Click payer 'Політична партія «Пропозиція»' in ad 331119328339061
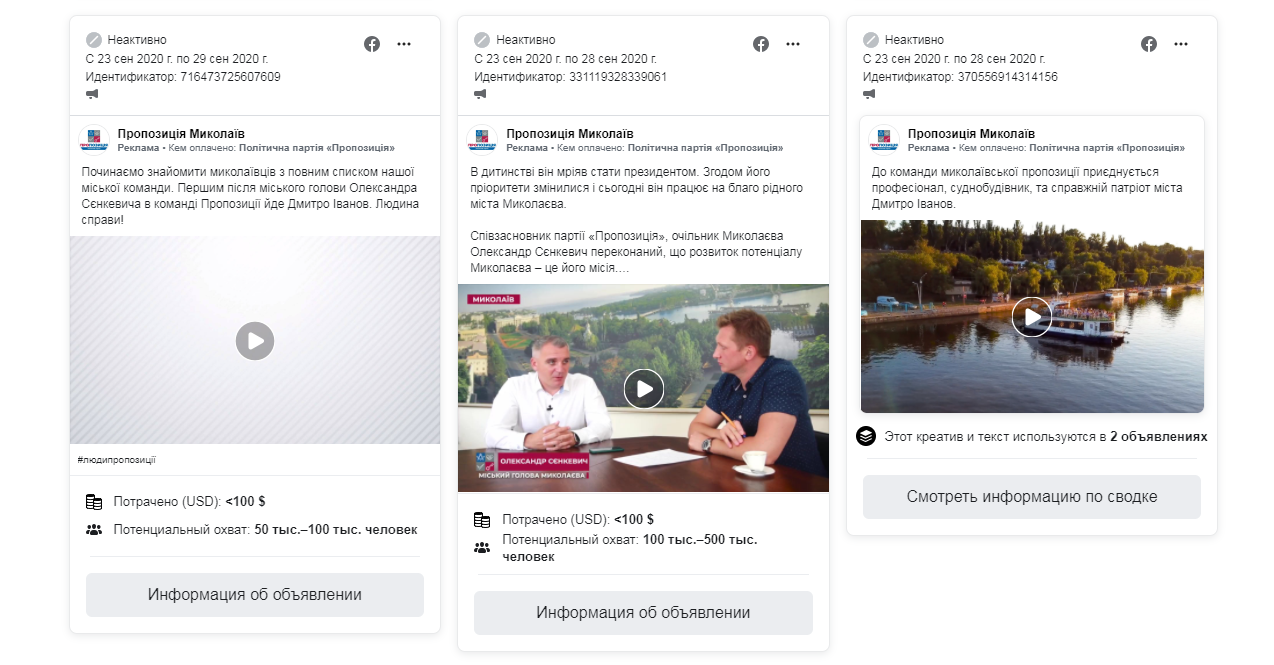Image resolution: width=1274 pixels, height=665 pixels. coord(706,148)
